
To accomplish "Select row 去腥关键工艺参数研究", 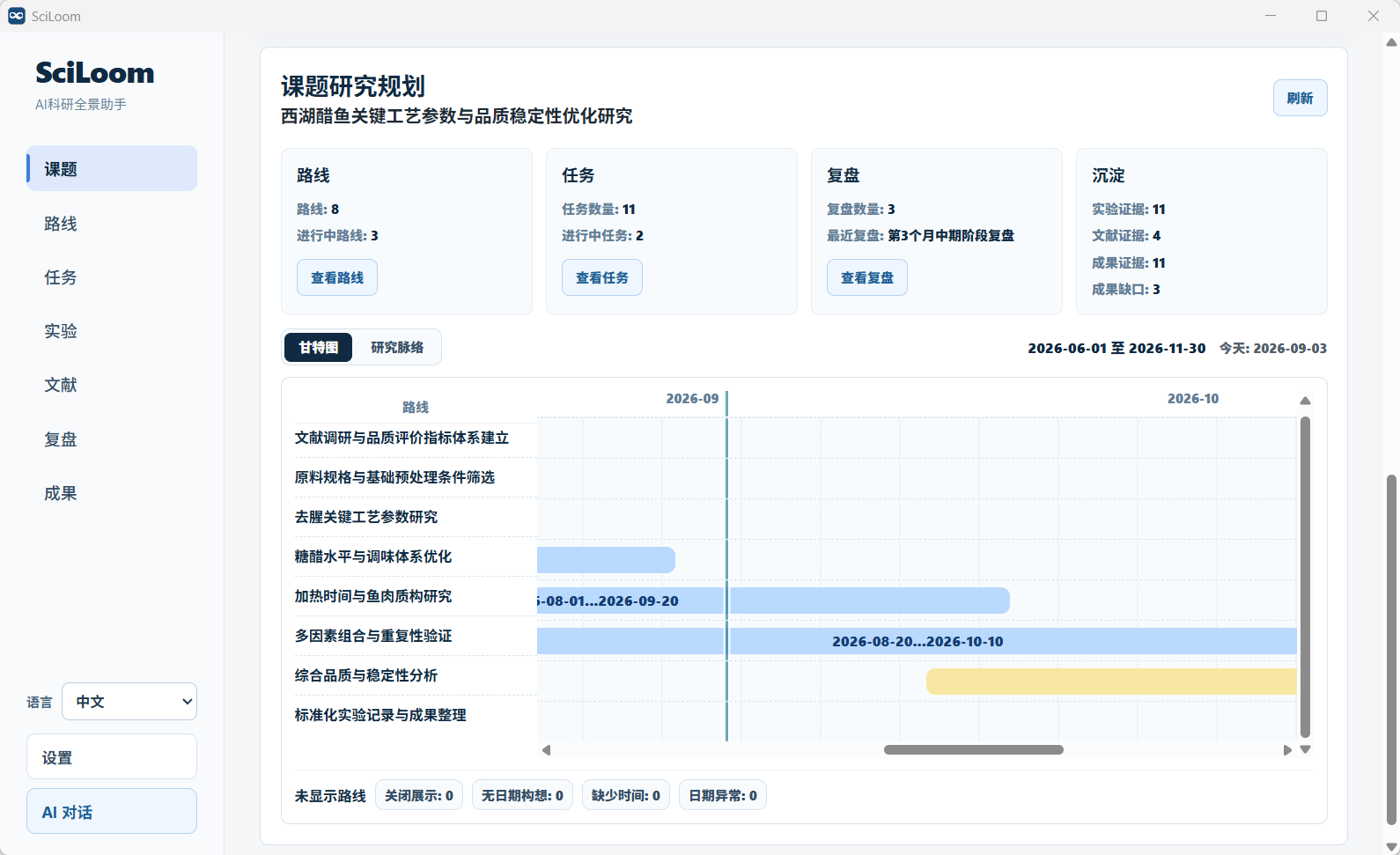I will 416,517.
